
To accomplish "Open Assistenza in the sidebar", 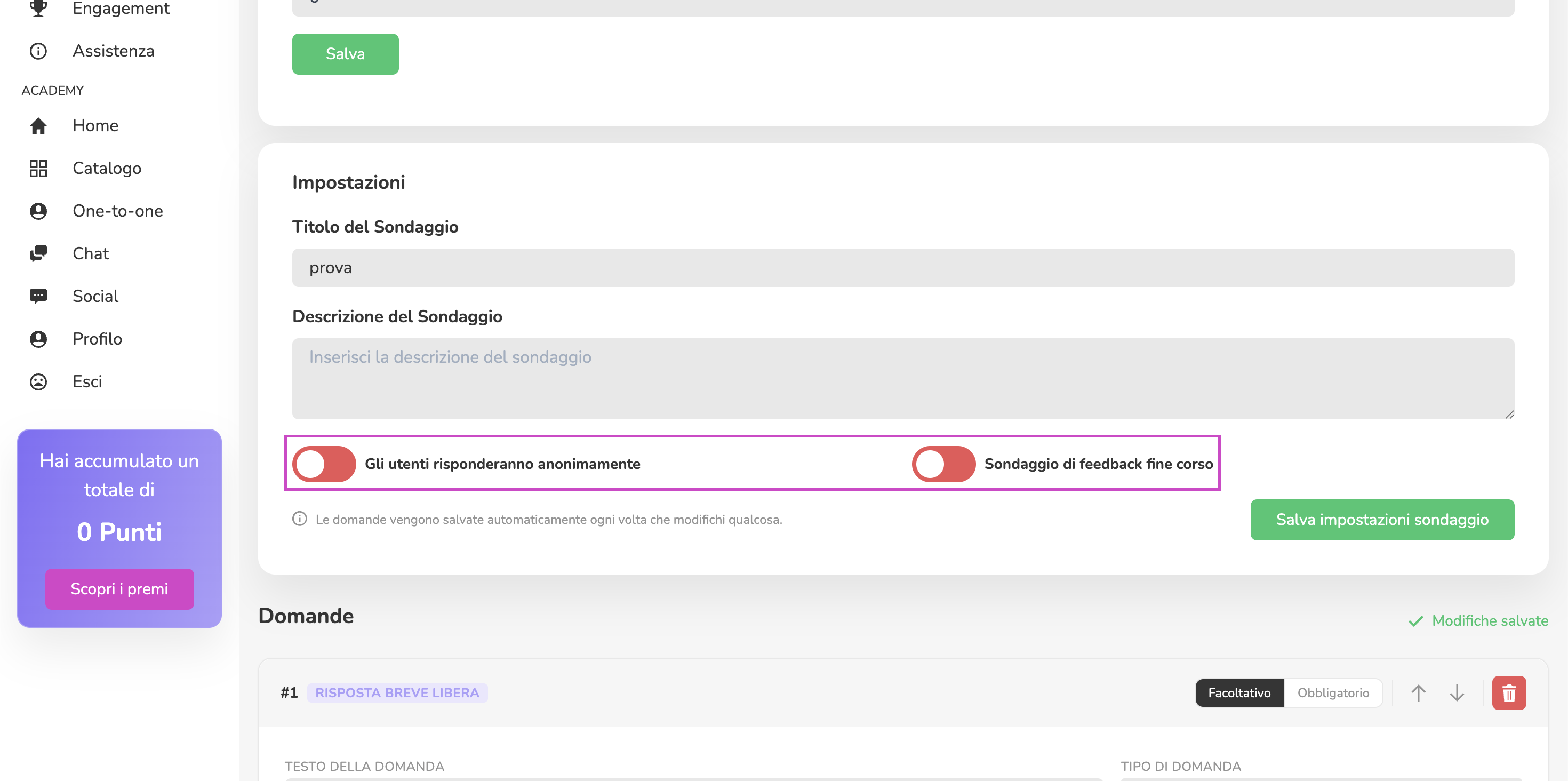I will [x=113, y=51].
